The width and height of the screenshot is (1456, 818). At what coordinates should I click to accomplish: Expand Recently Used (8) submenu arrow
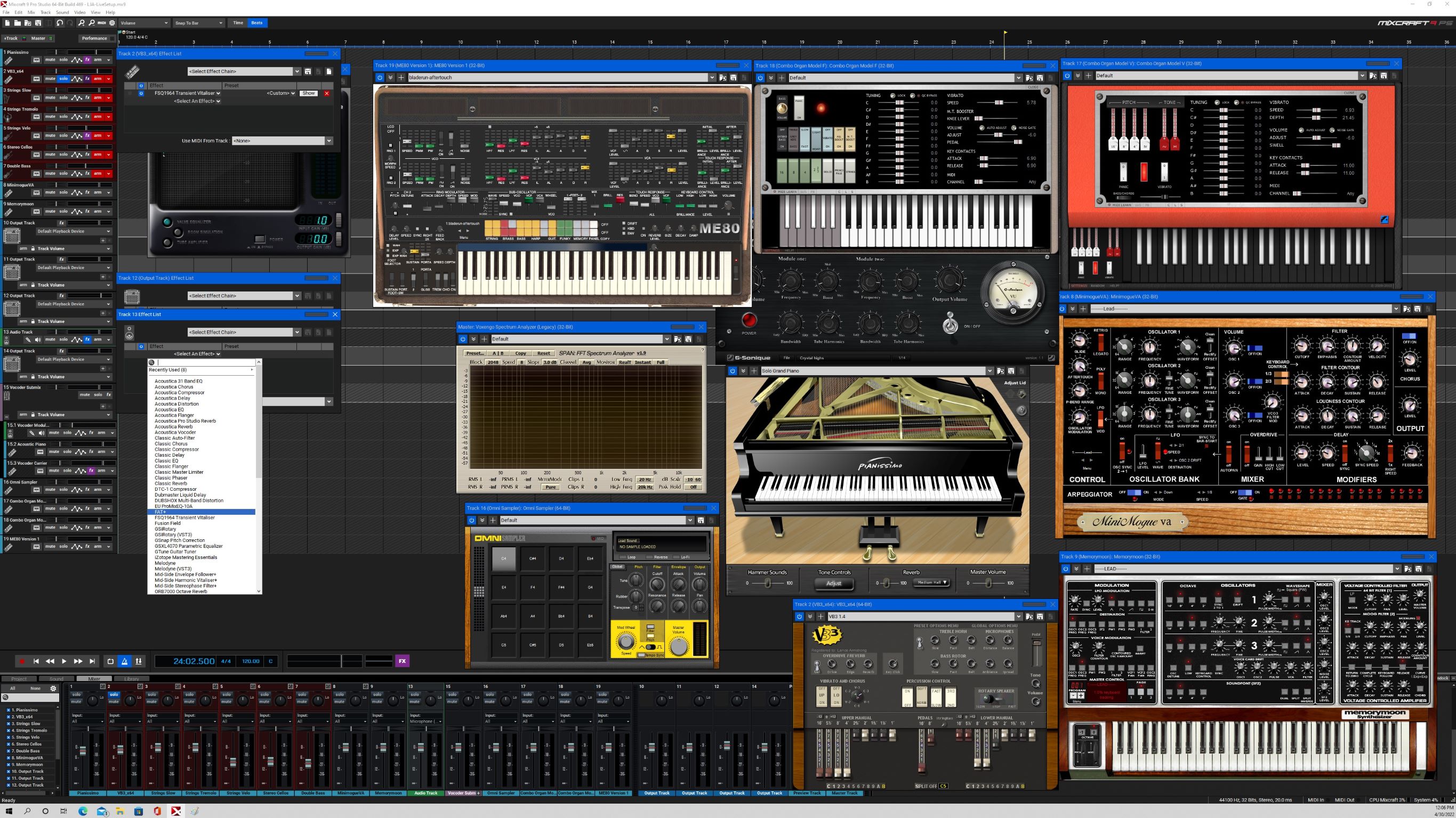click(x=252, y=370)
